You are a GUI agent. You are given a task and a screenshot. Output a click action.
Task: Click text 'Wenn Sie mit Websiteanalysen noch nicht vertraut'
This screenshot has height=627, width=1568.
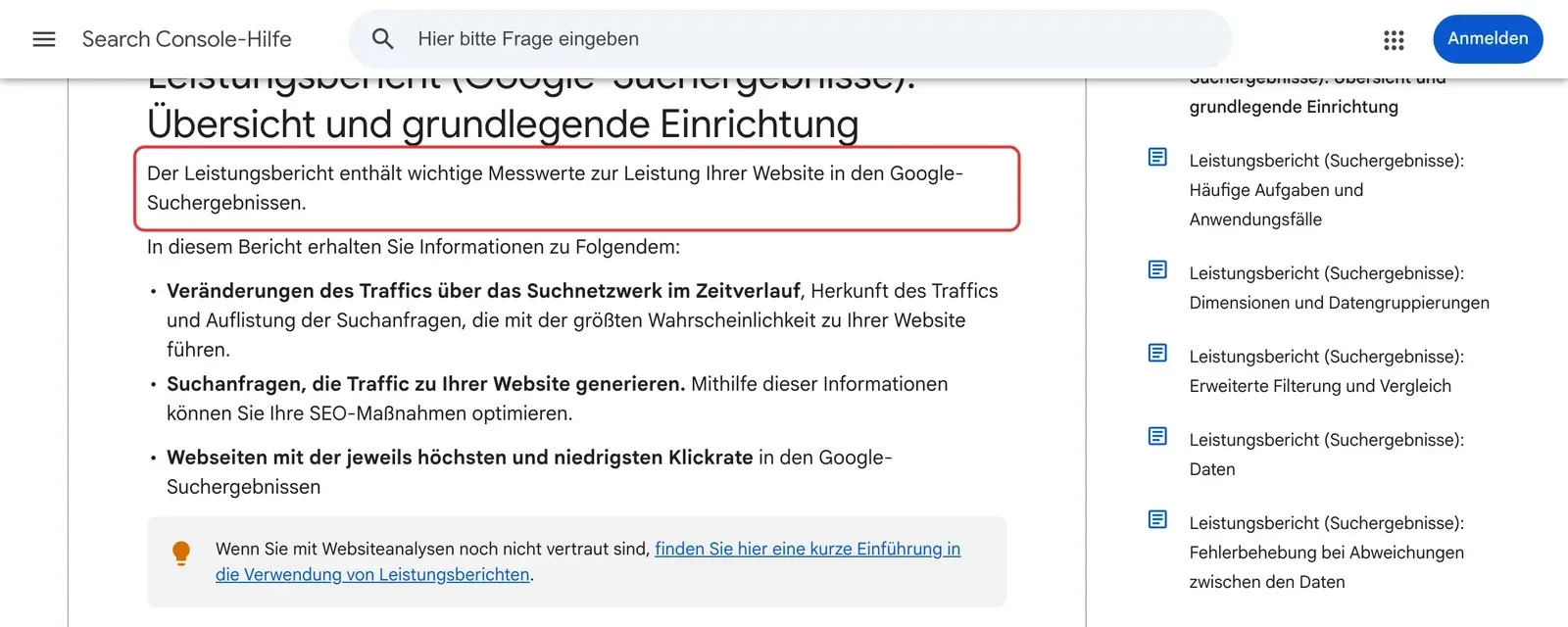(x=432, y=549)
